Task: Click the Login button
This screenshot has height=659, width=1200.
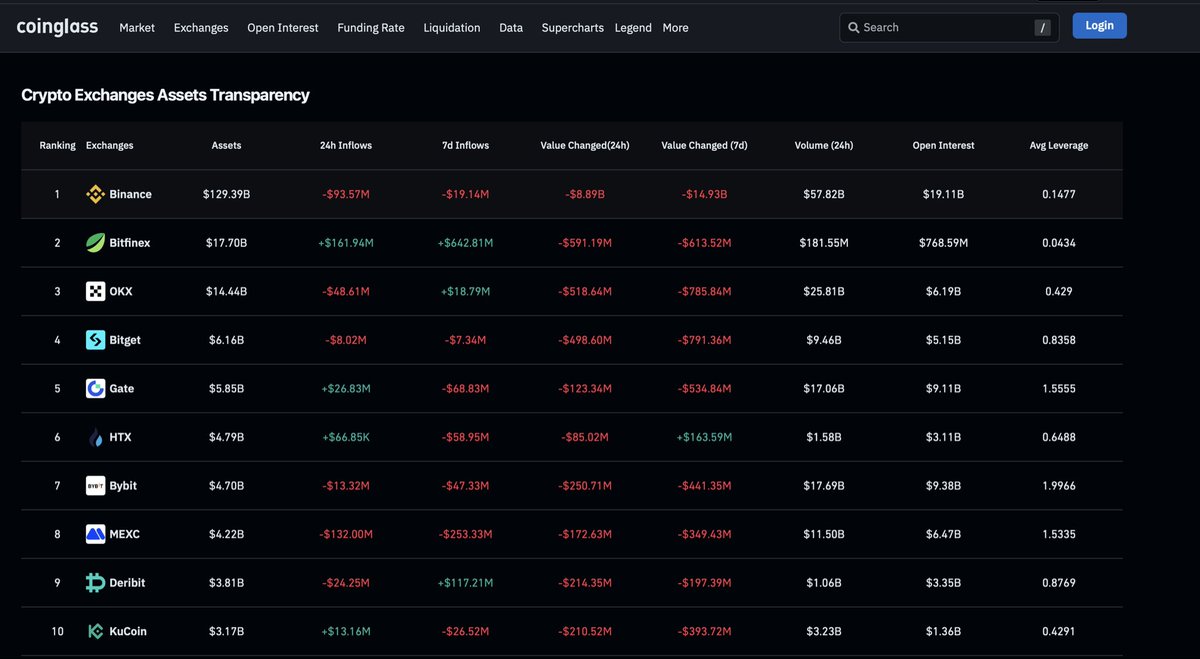Action: pyautogui.click(x=1099, y=26)
